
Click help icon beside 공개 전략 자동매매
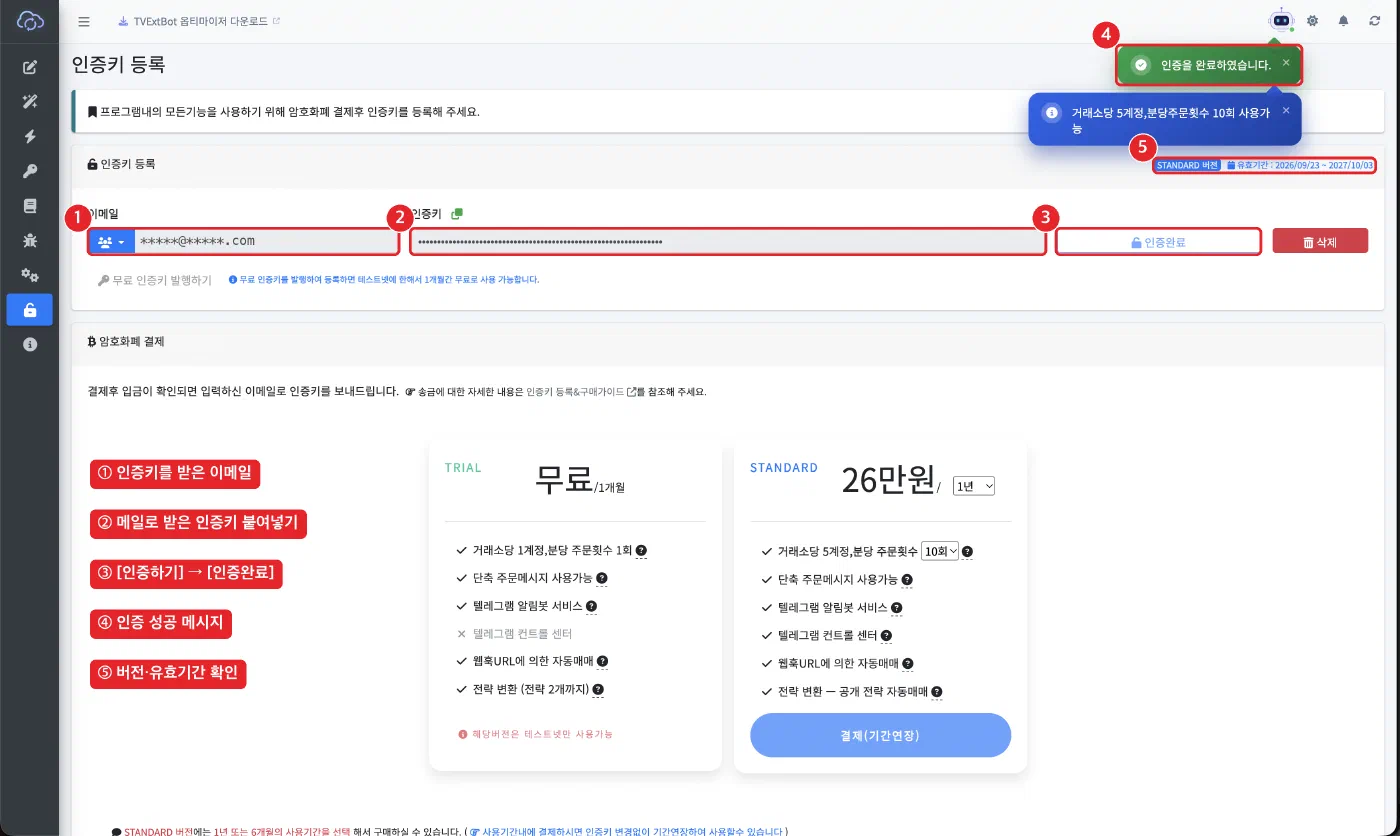click(x=937, y=691)
